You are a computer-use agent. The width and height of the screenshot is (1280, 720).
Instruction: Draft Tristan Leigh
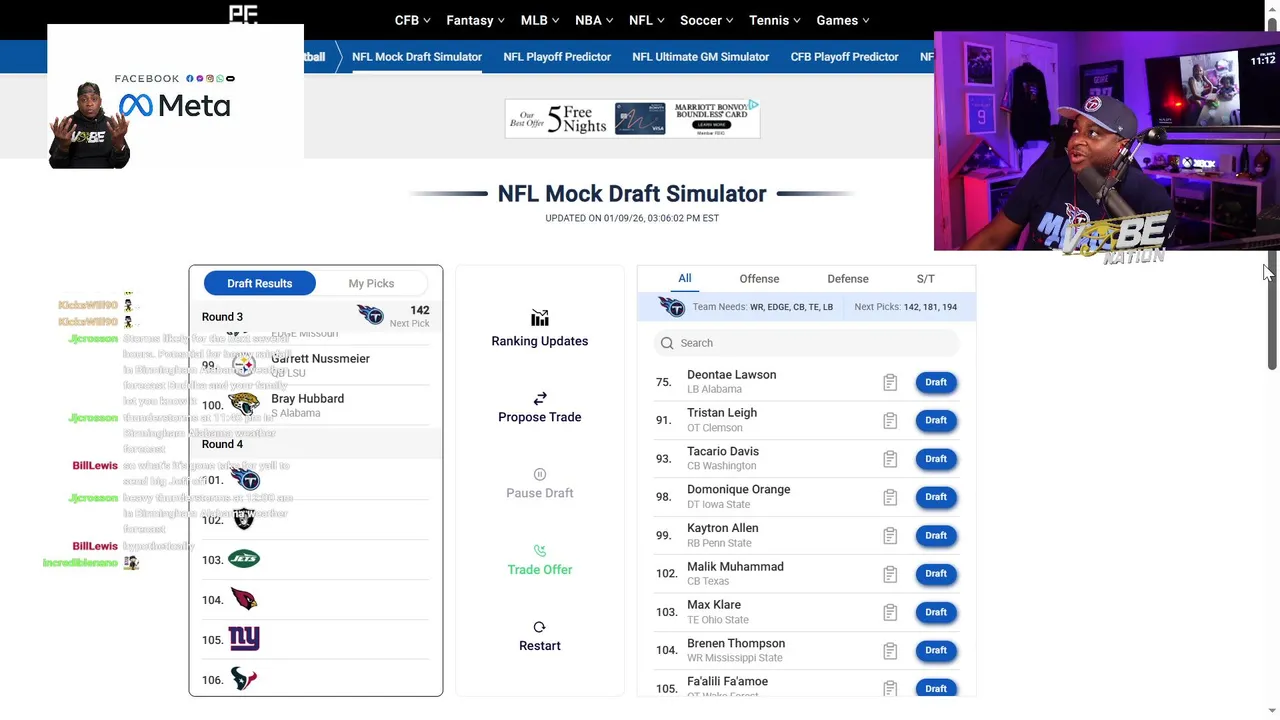coord(936,420)
